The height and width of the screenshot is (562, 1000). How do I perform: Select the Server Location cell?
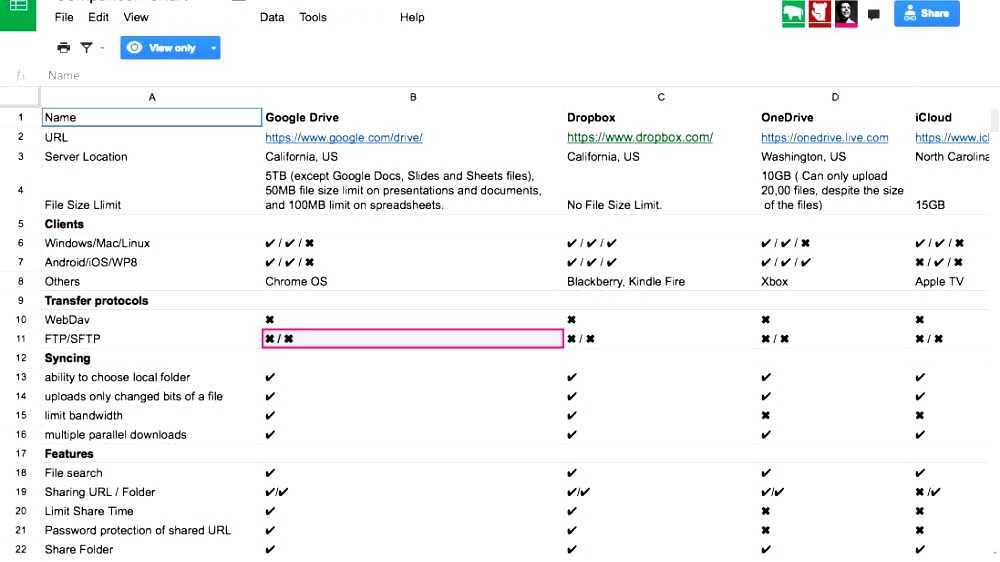click(152, 156)
